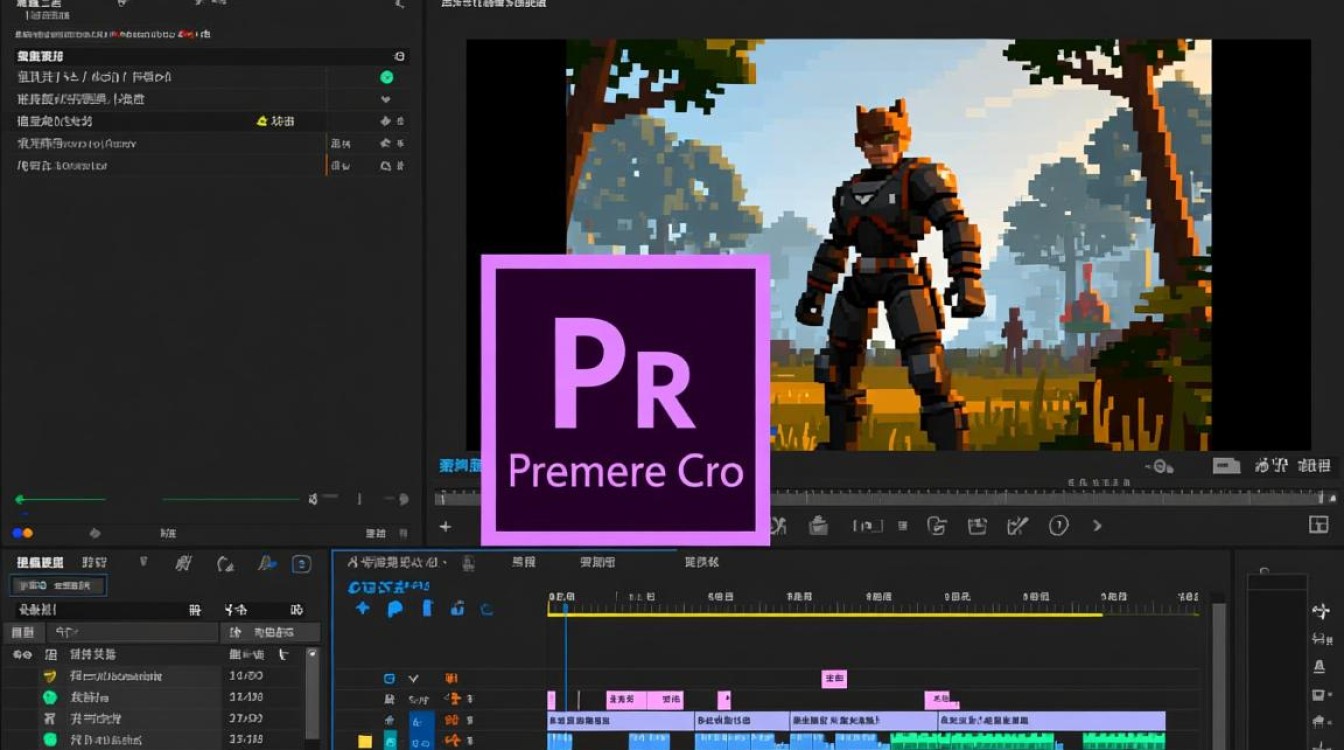Click the blue crescent-arrow icon in timeline tools

(487, 608)
